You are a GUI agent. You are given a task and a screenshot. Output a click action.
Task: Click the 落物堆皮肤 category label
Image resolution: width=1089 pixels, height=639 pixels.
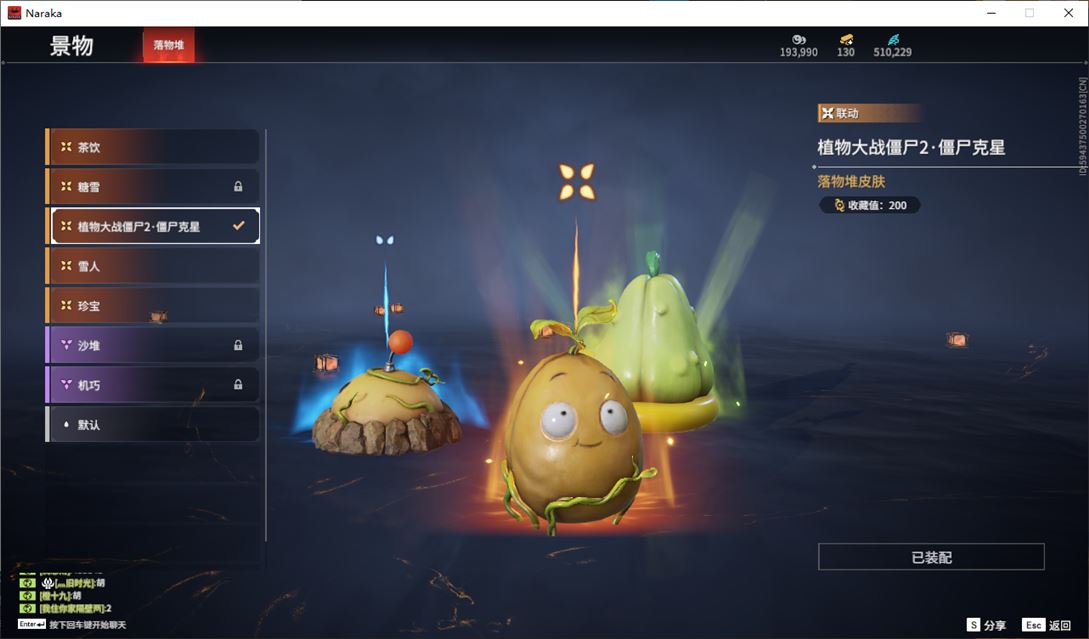[851, 182]
